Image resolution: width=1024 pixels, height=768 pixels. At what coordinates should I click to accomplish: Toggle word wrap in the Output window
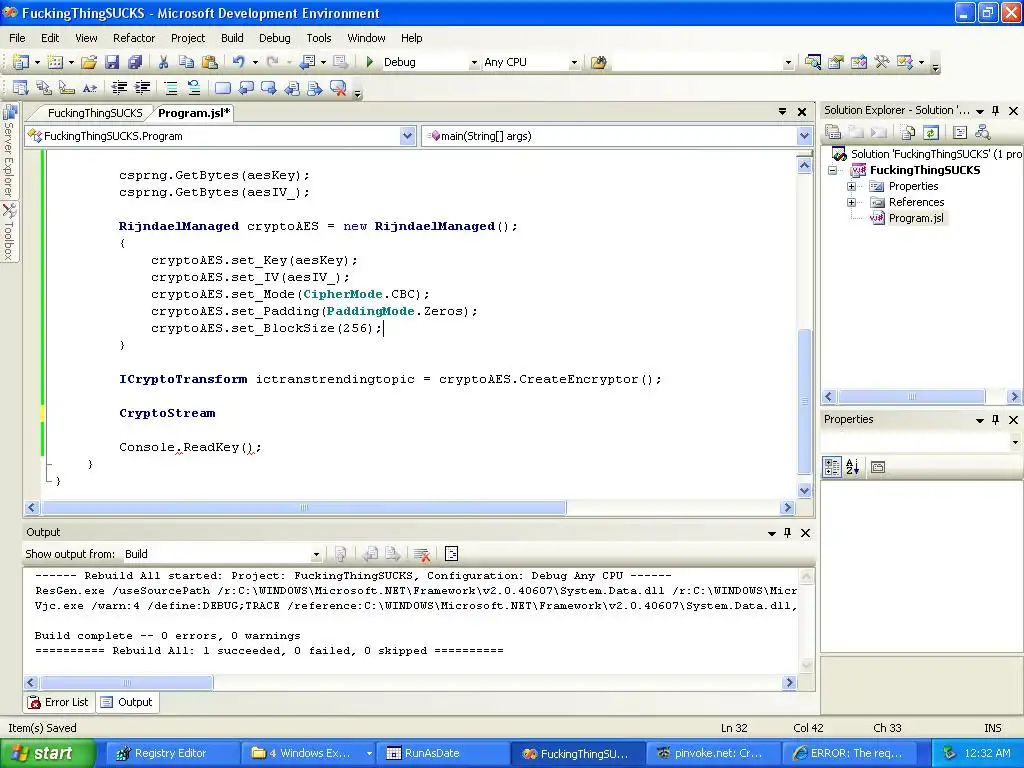[x=451, y=554]
